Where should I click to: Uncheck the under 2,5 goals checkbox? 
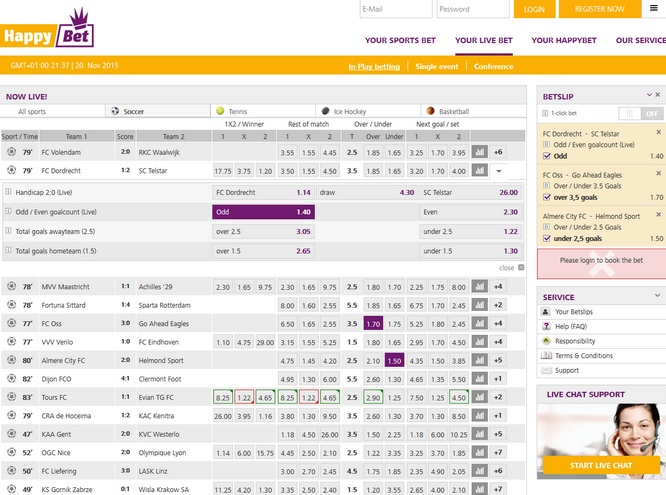[x=547, y=238]
